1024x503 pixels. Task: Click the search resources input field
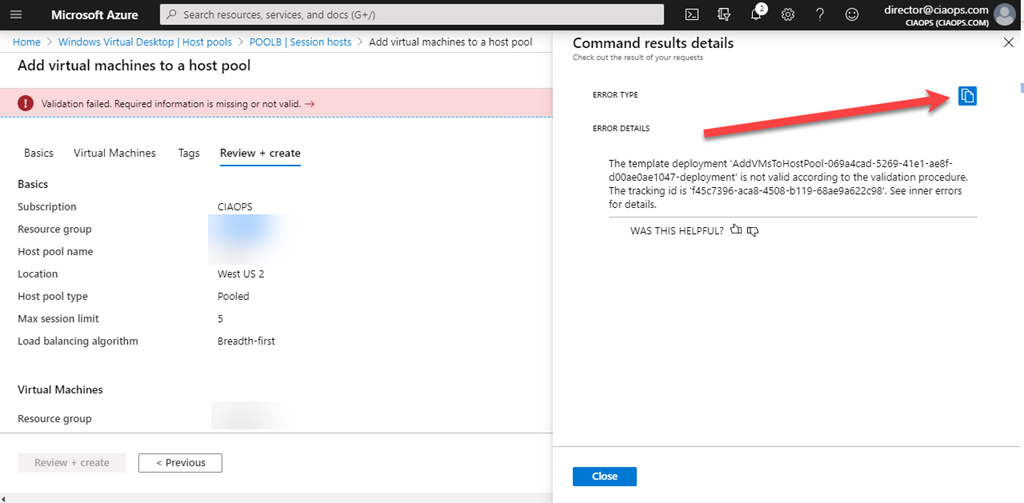[420, 15]
